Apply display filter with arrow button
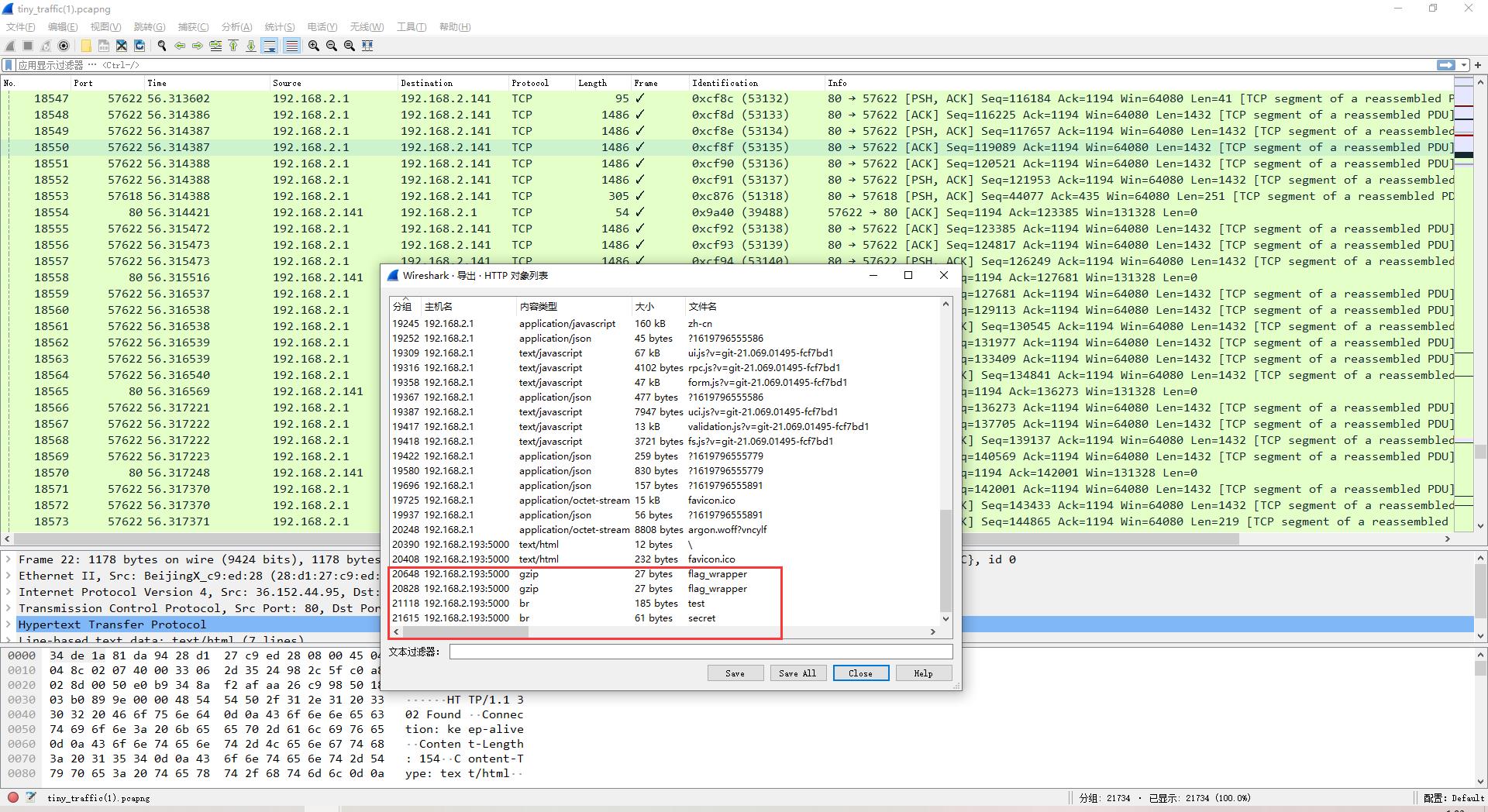 [1445, 65]
